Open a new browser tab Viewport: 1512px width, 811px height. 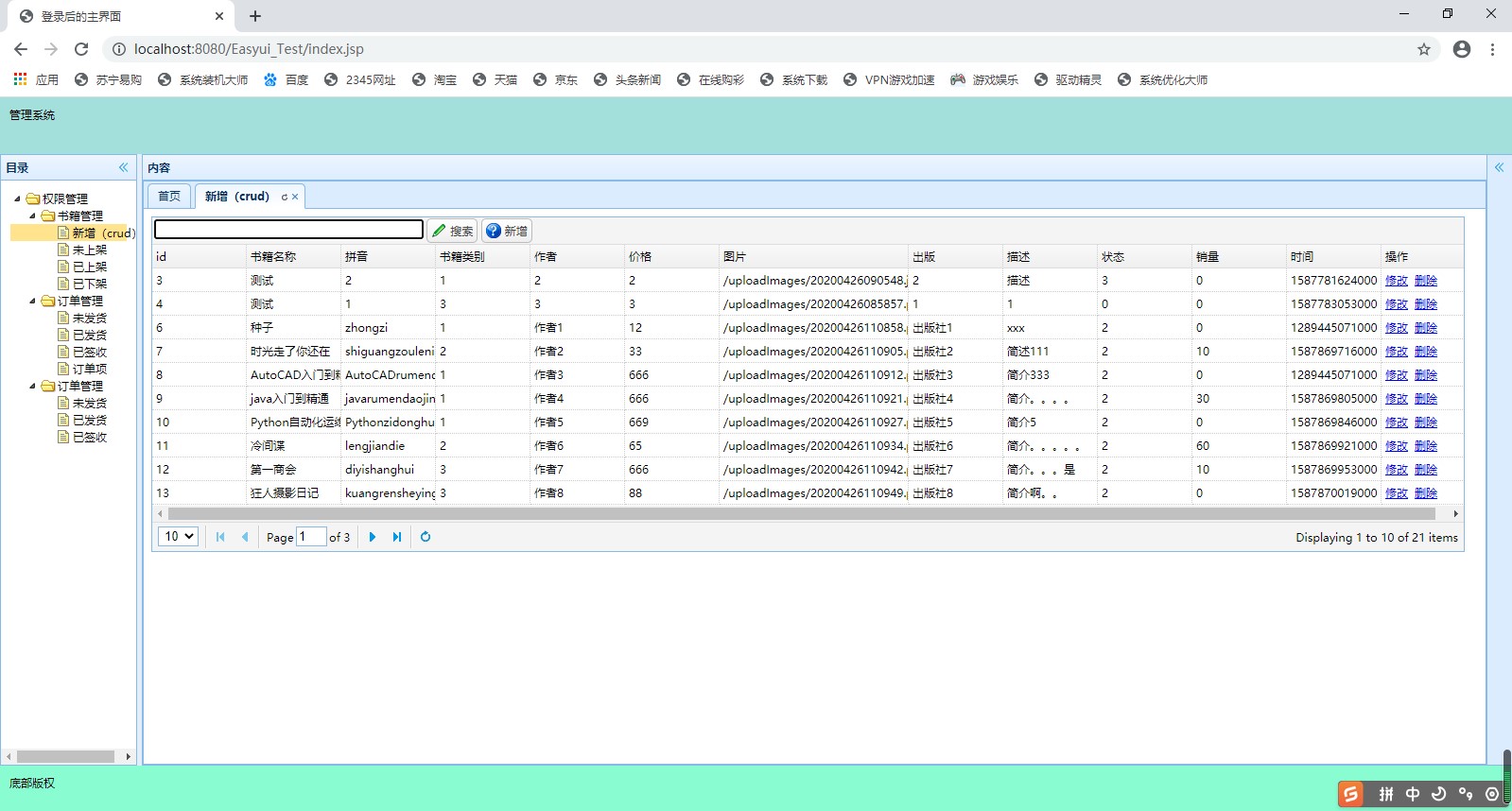pyautogui.click(x=255, y=16)
